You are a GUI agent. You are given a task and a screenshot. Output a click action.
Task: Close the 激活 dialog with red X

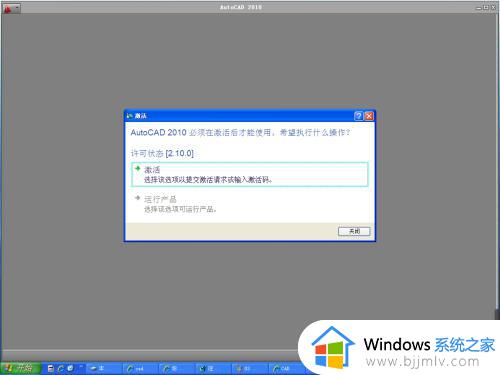point(369,116)
